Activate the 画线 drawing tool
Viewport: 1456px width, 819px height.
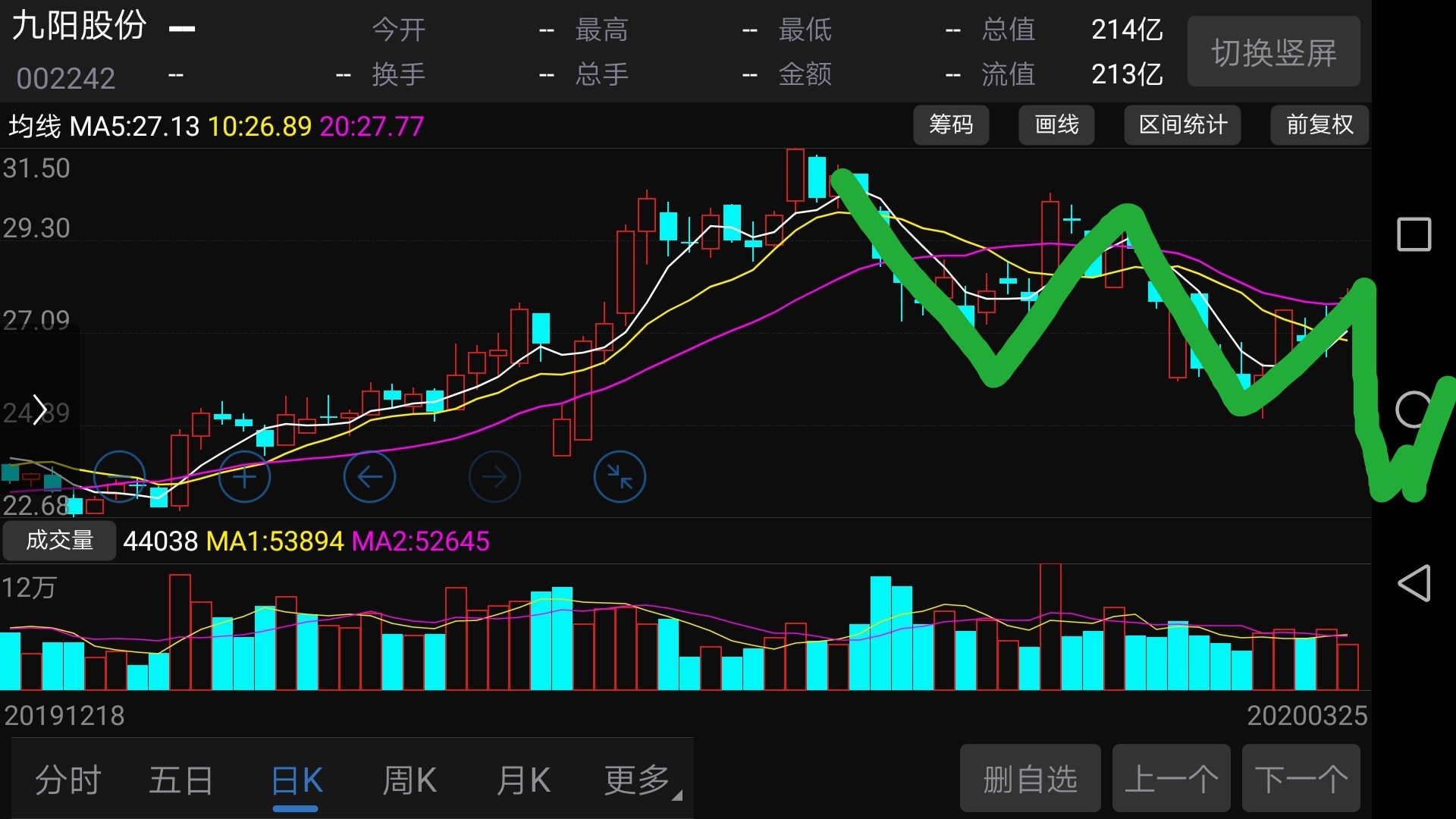(1056, 124)
